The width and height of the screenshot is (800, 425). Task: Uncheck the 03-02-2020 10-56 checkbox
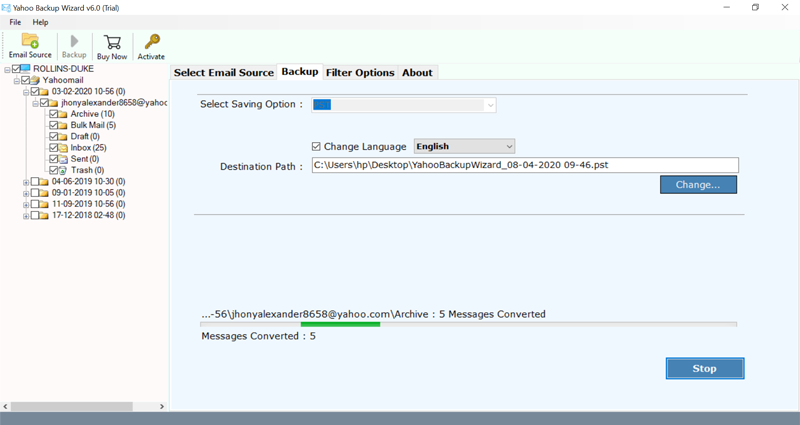[35, 91]
